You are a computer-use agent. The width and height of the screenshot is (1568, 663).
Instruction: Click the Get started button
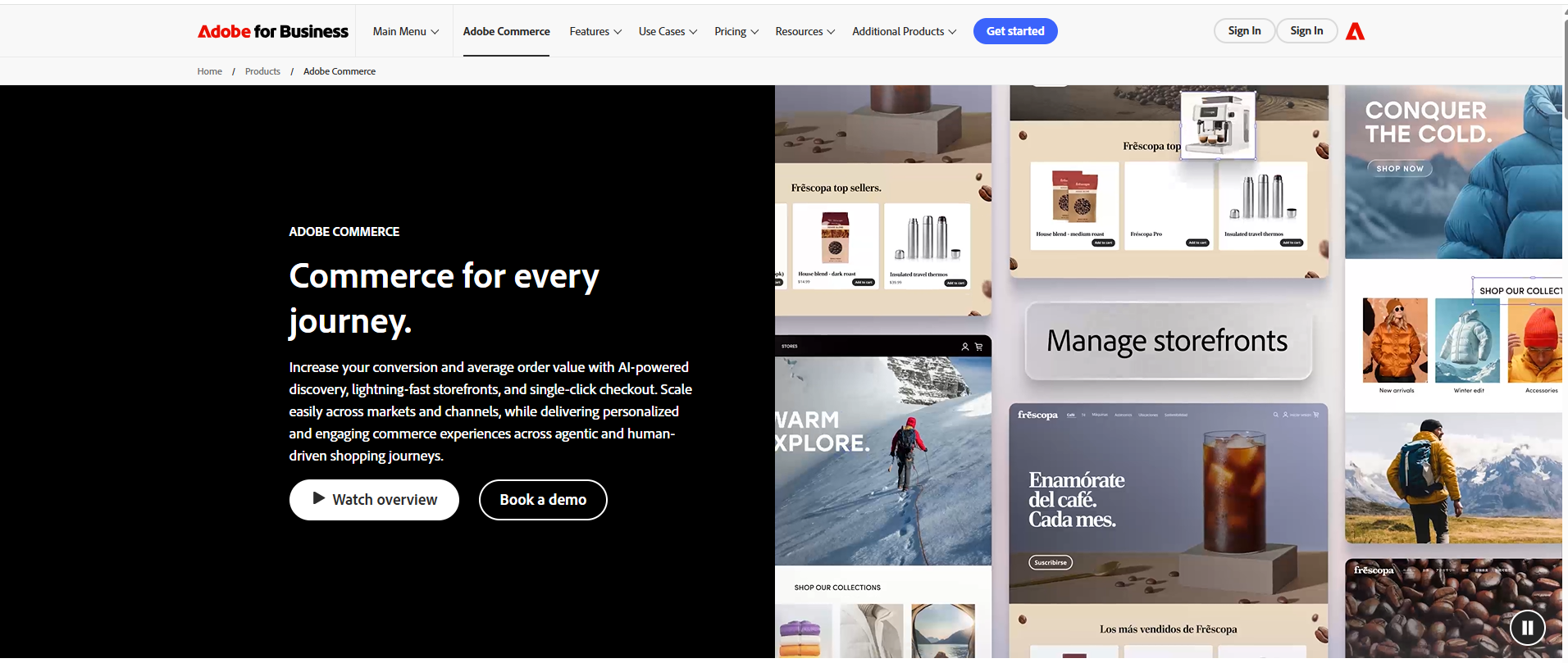pos(1015,31)
